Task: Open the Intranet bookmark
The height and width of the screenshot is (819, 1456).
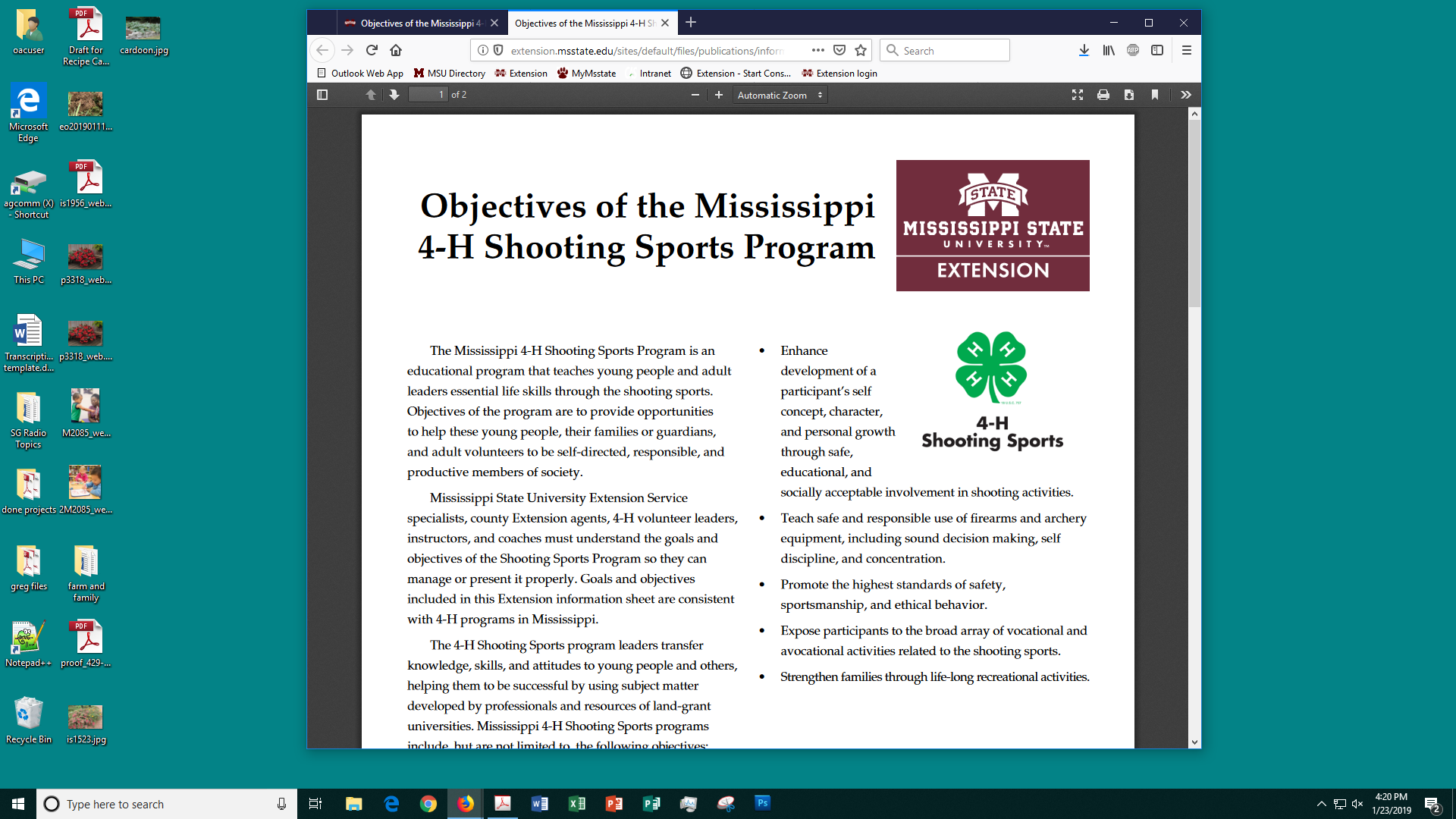Action: point(649,74)
